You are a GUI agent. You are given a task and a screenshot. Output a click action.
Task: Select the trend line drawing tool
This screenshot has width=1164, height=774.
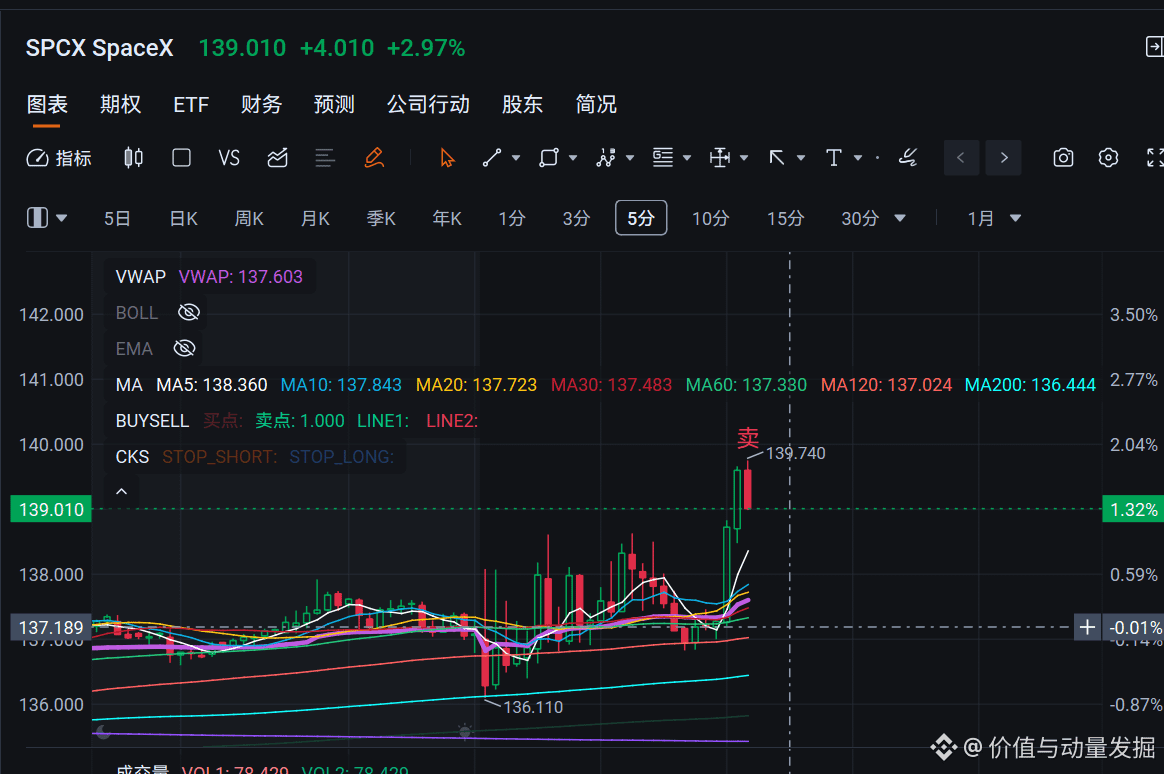click(491, 158)
